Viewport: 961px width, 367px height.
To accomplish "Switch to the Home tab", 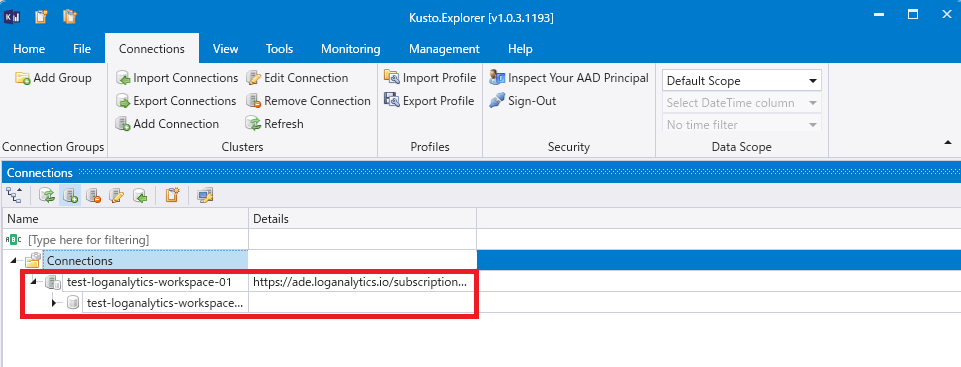I will (29, 49).
